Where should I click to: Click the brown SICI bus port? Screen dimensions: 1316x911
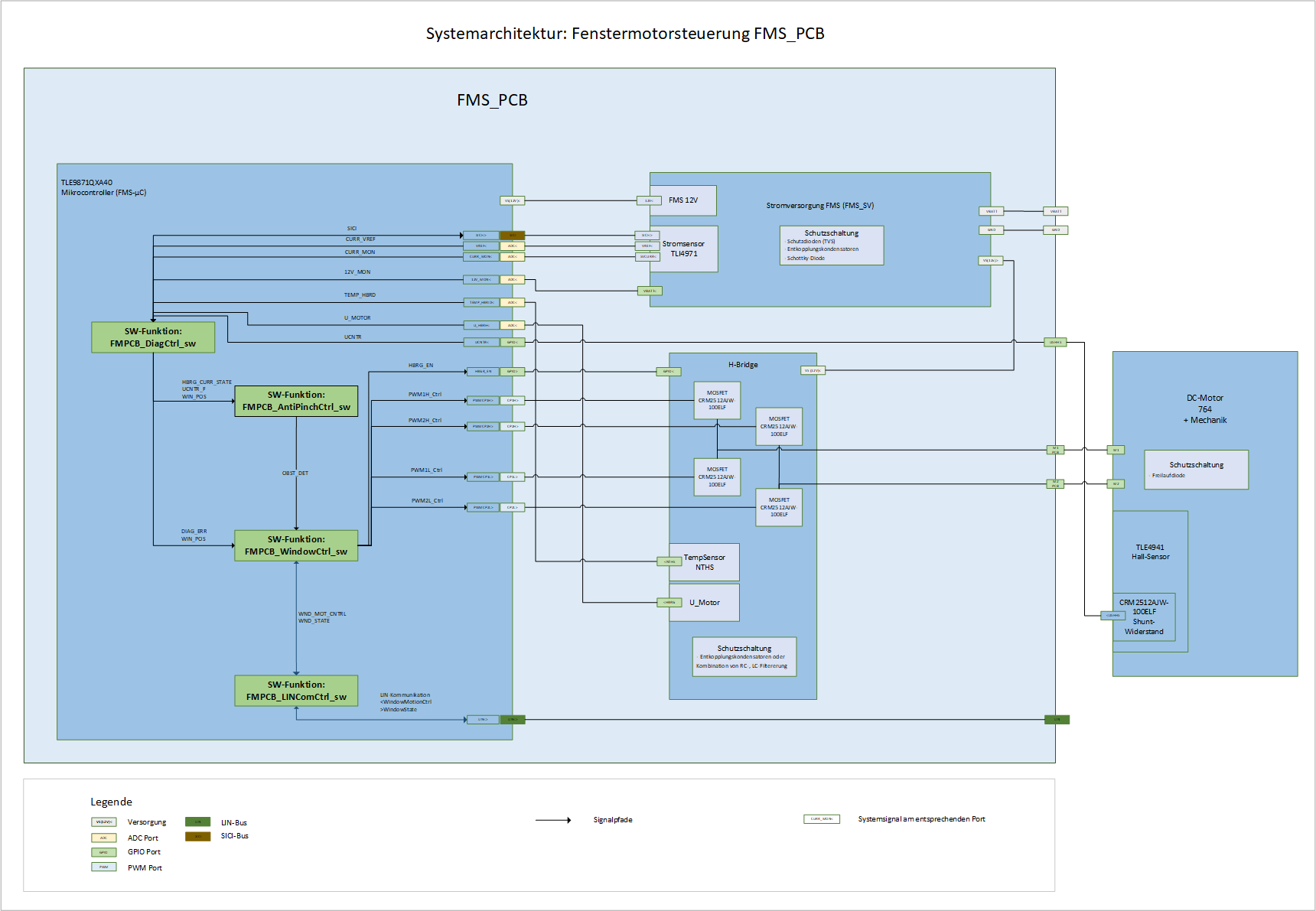coord(512,235)
